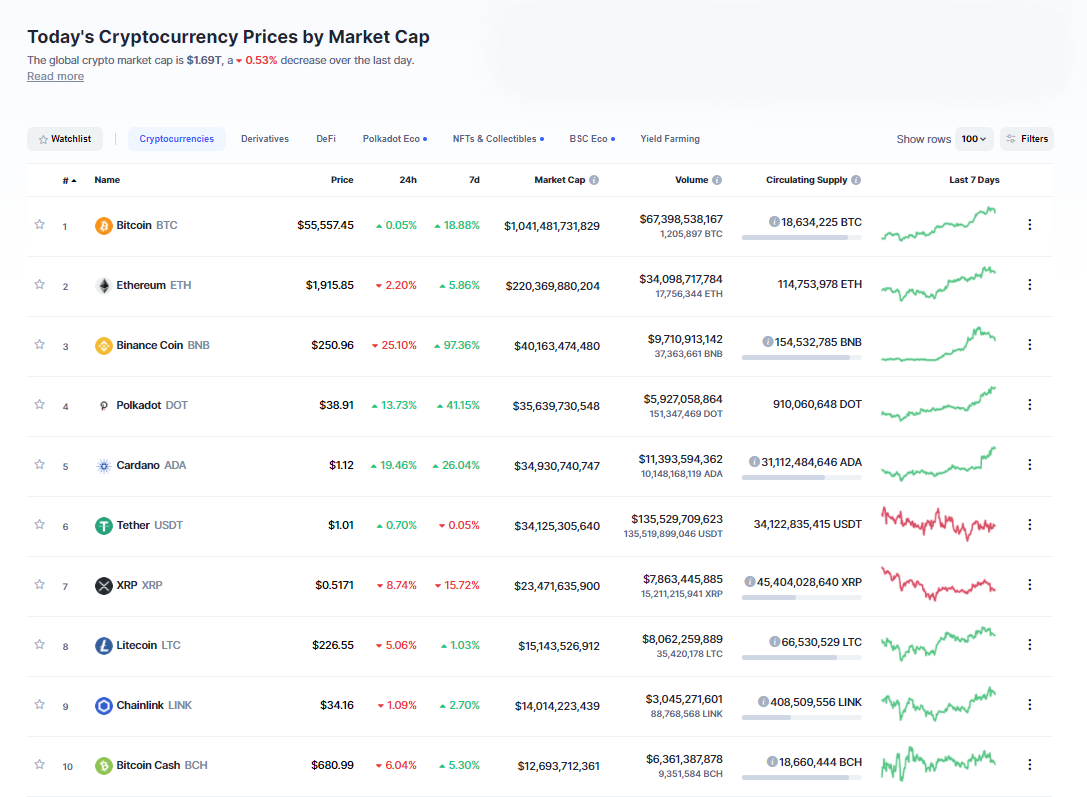Click the Cardano logo icon
Image resolution: width=1087 pixels, height=797 pixels.
pos(103,466)
